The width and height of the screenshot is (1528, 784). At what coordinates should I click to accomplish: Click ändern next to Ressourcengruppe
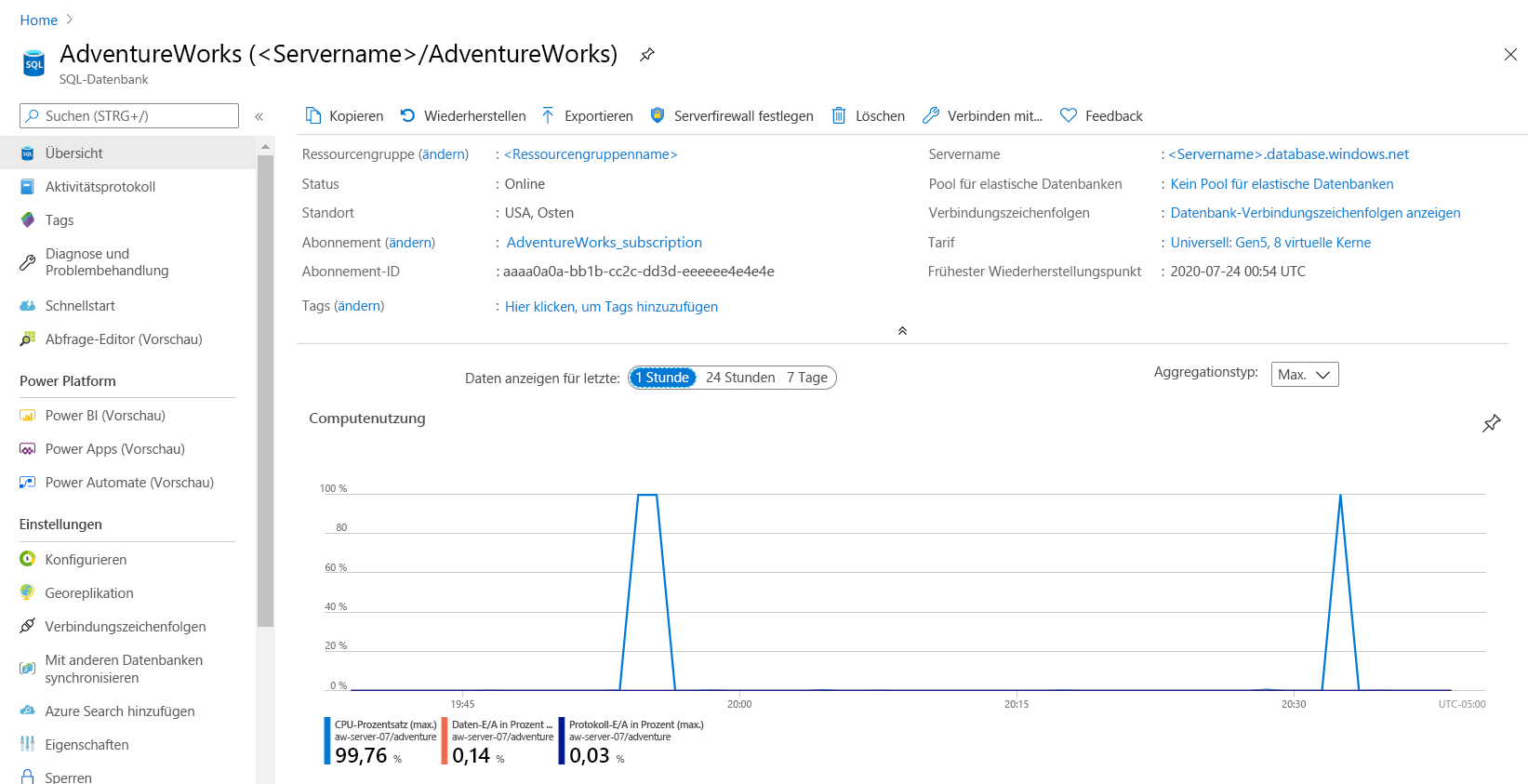click(x=444, y=154)
